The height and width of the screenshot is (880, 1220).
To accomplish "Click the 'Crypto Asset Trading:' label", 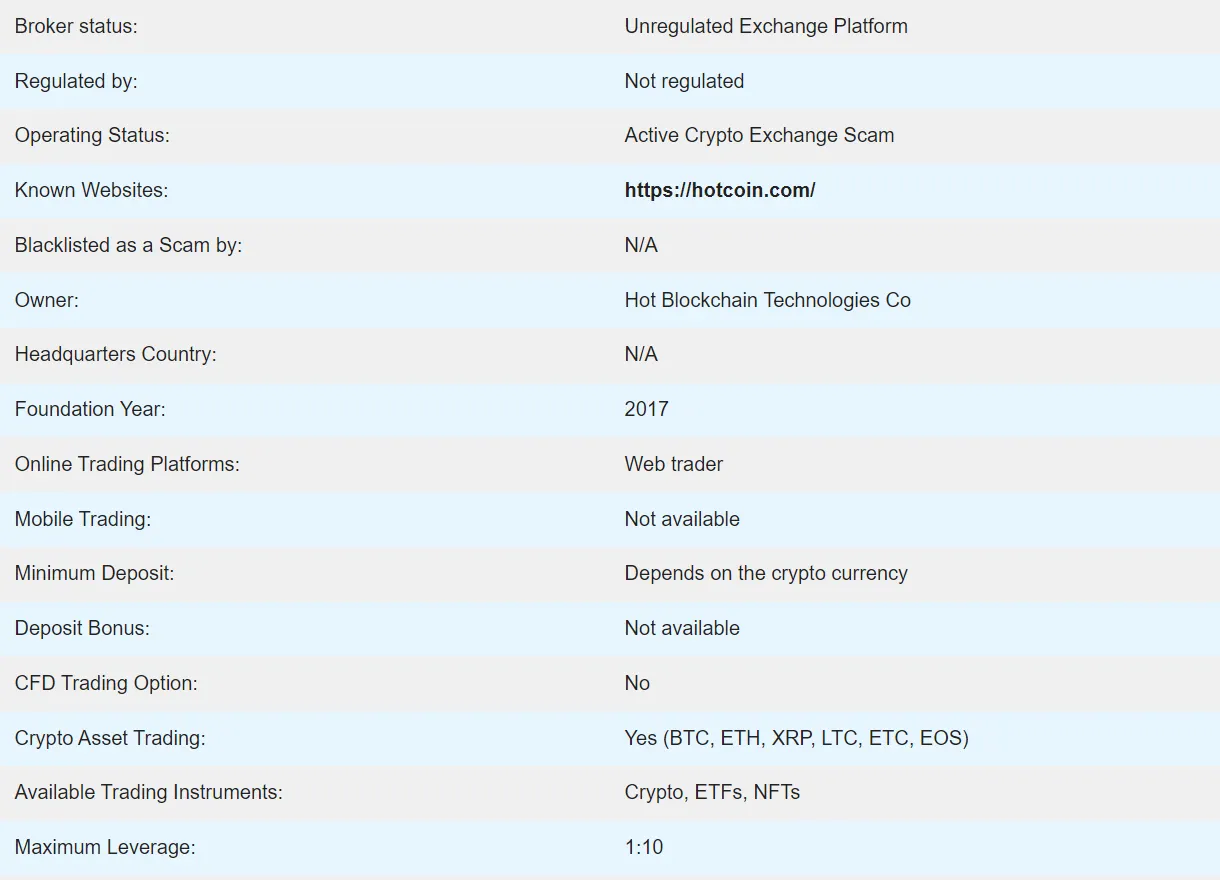I will tap(110, 738).
